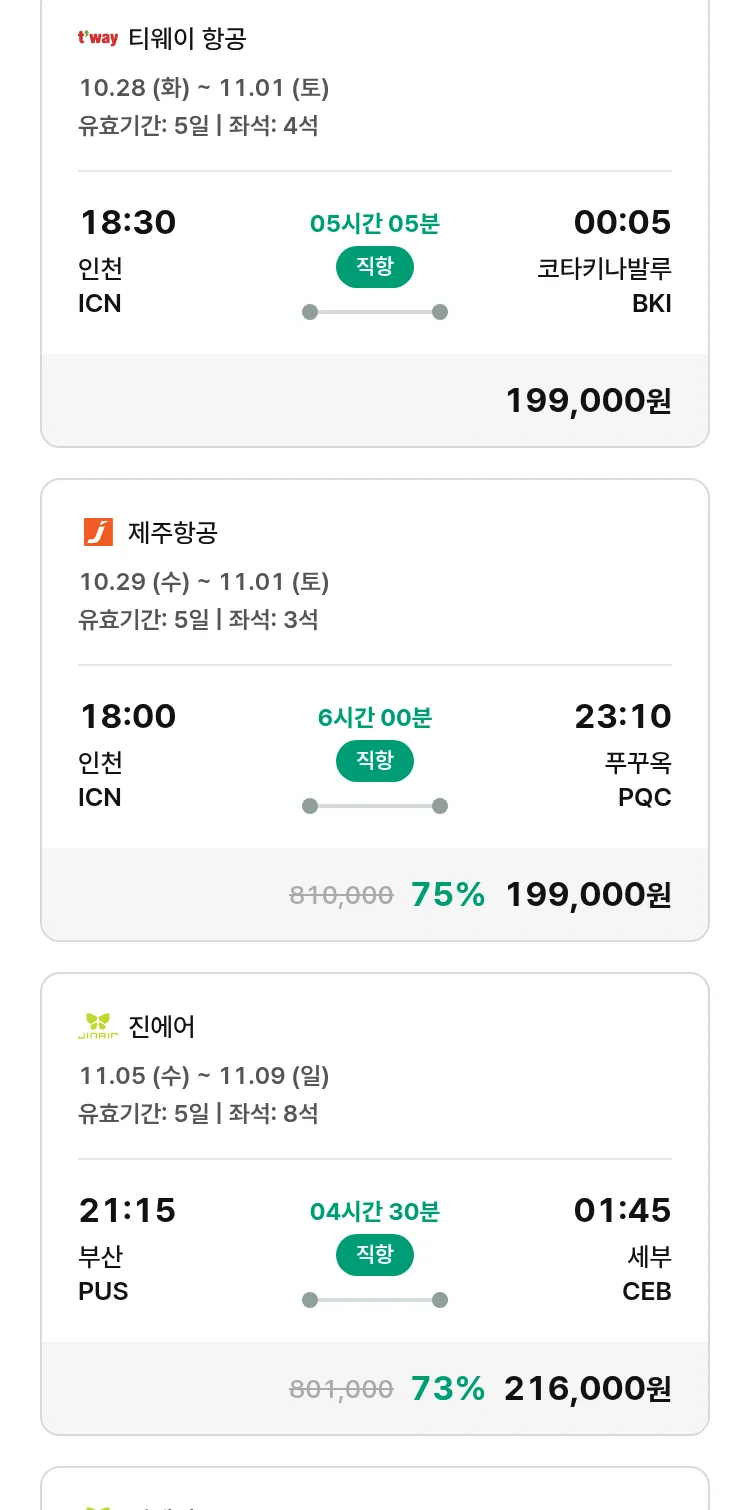
Task: Click the 199,000원 price next to 75%
Action: (x=588, y=895)
